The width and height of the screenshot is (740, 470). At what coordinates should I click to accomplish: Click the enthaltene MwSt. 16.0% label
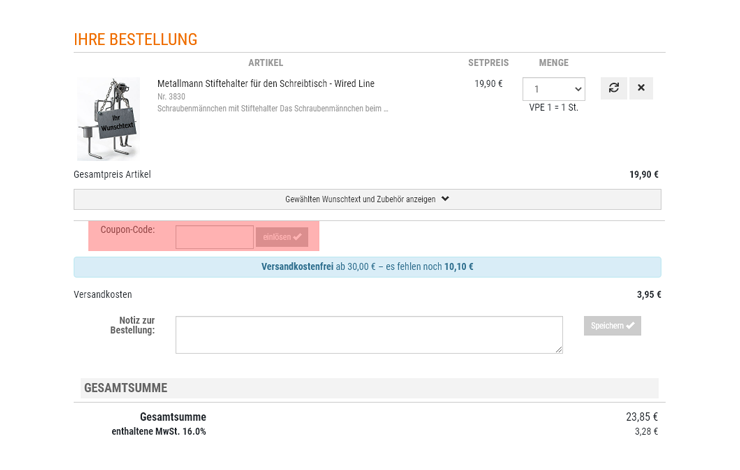(x=159, y=431)
